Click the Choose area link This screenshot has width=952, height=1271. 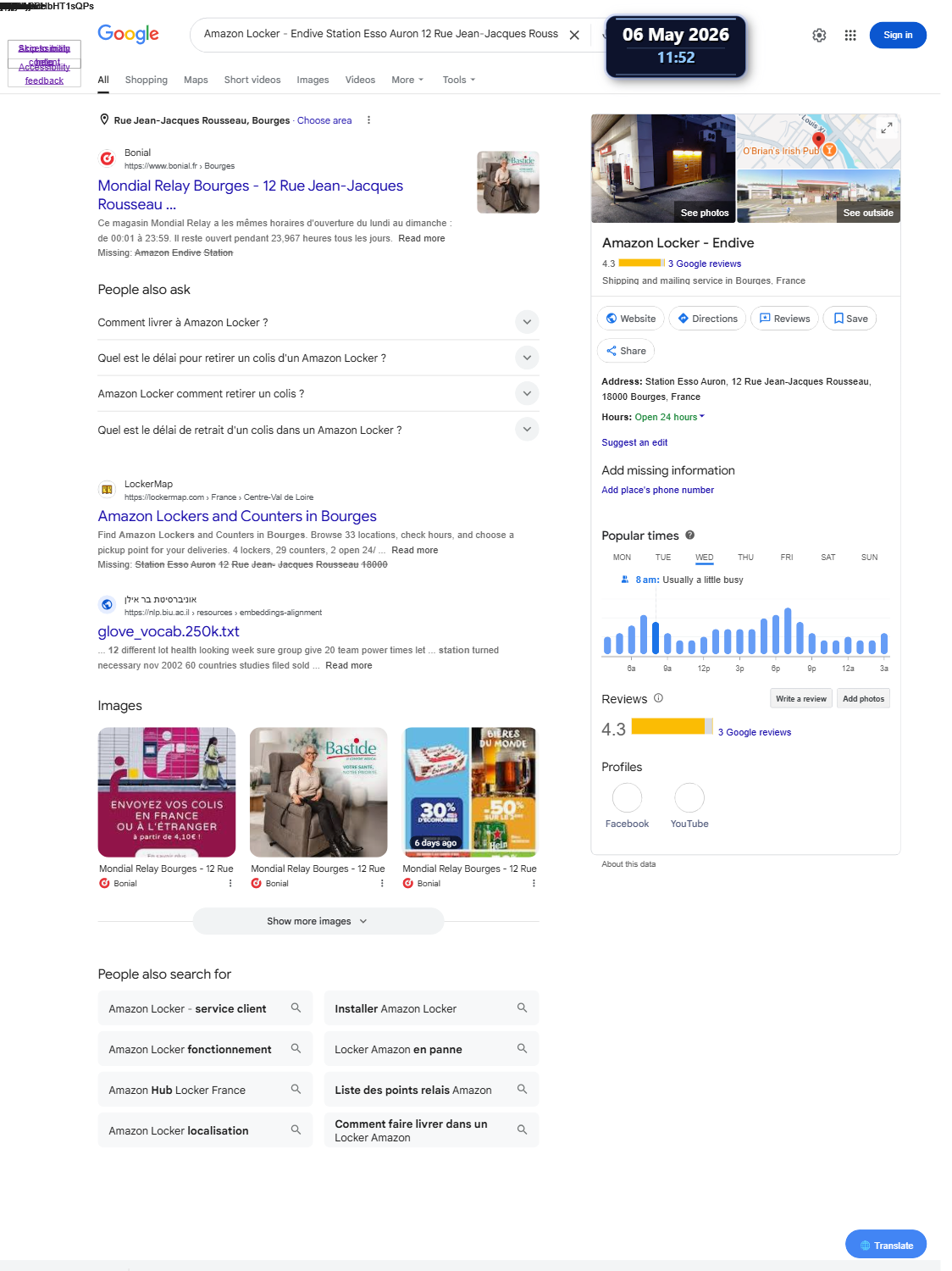point(324,120)
